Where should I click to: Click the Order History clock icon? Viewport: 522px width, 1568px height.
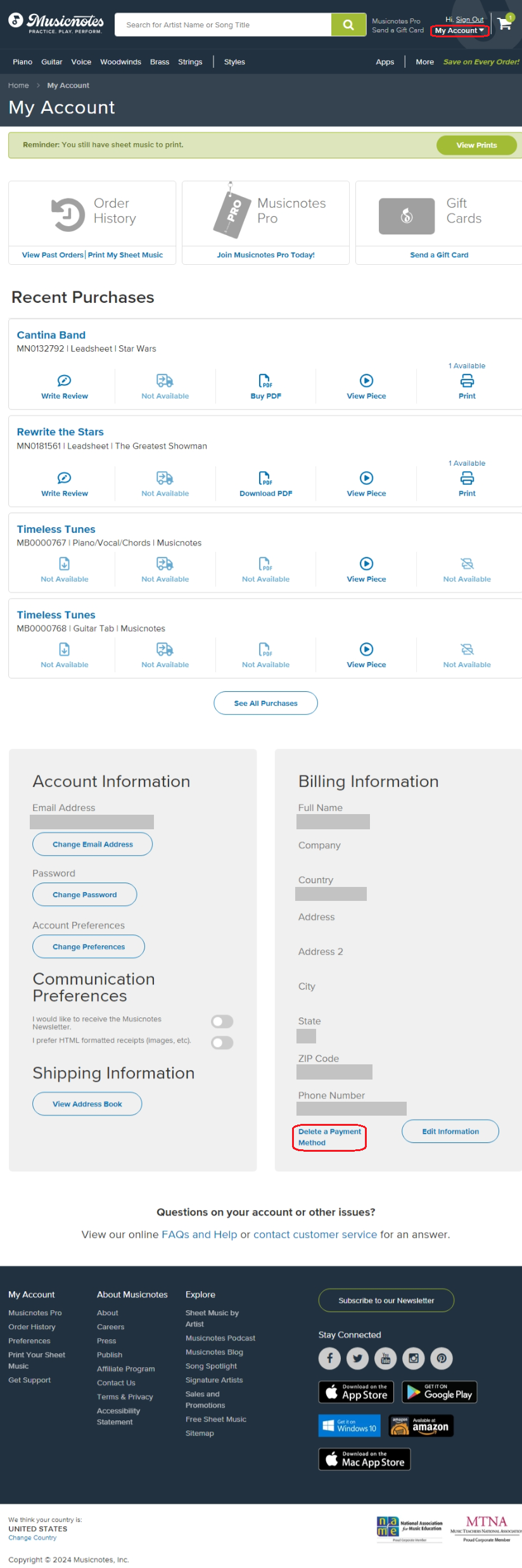tap(68, 214)
